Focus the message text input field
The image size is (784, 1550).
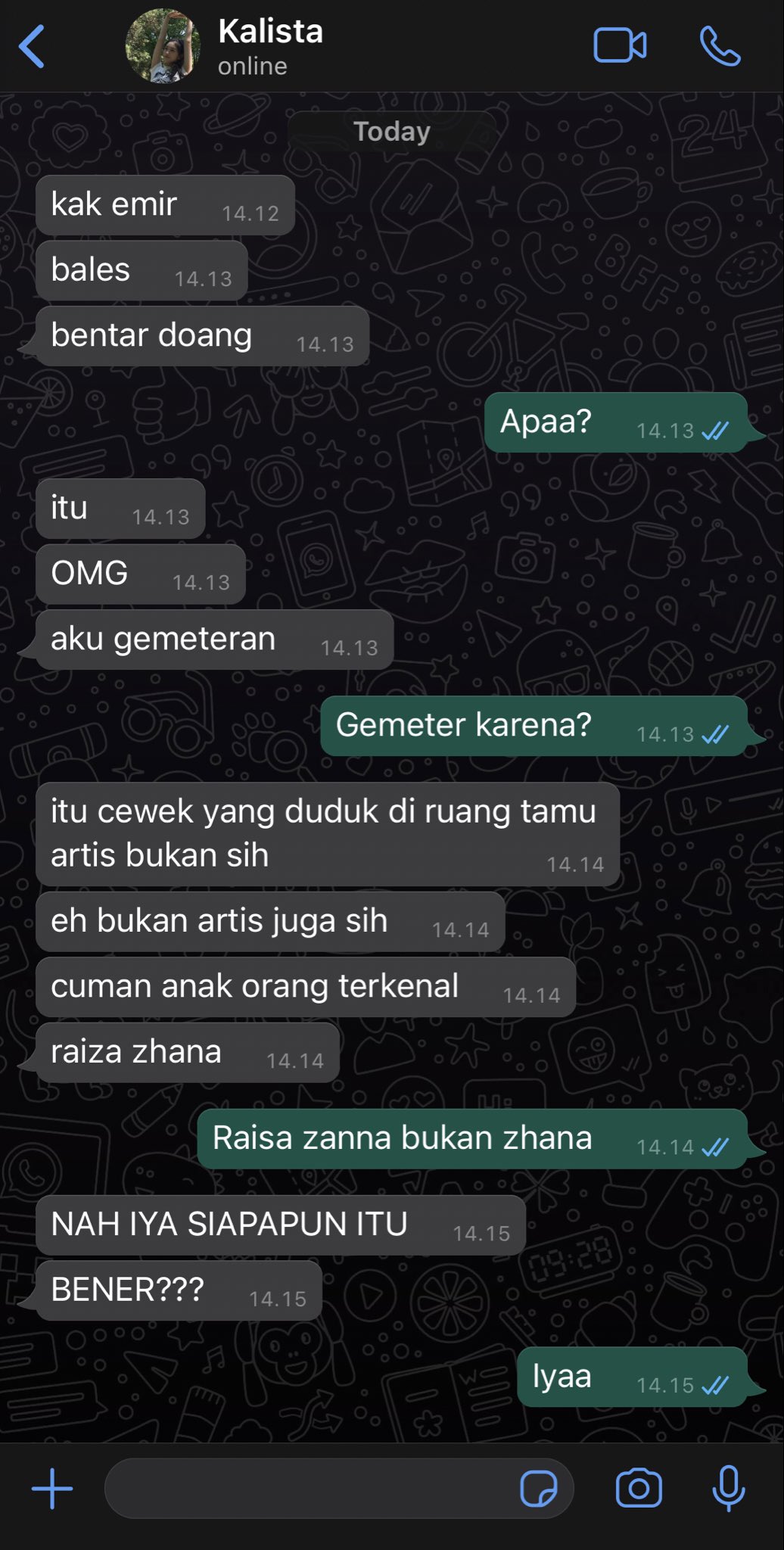point(310,1488)
